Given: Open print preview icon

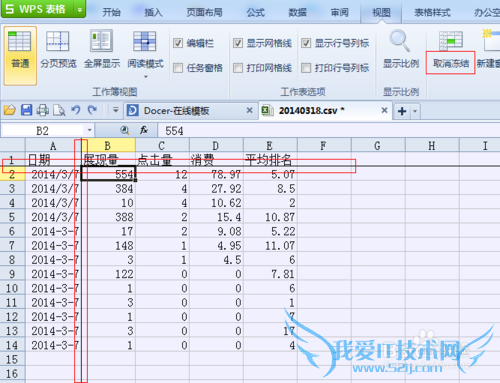Looking at the screenshot, I should [59, 110].
